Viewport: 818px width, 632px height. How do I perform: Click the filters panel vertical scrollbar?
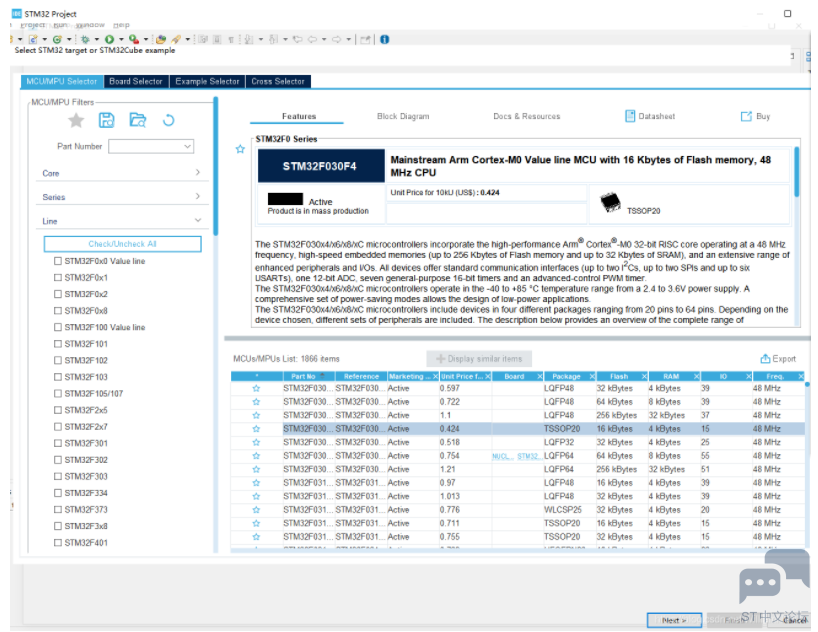point(215,167)
